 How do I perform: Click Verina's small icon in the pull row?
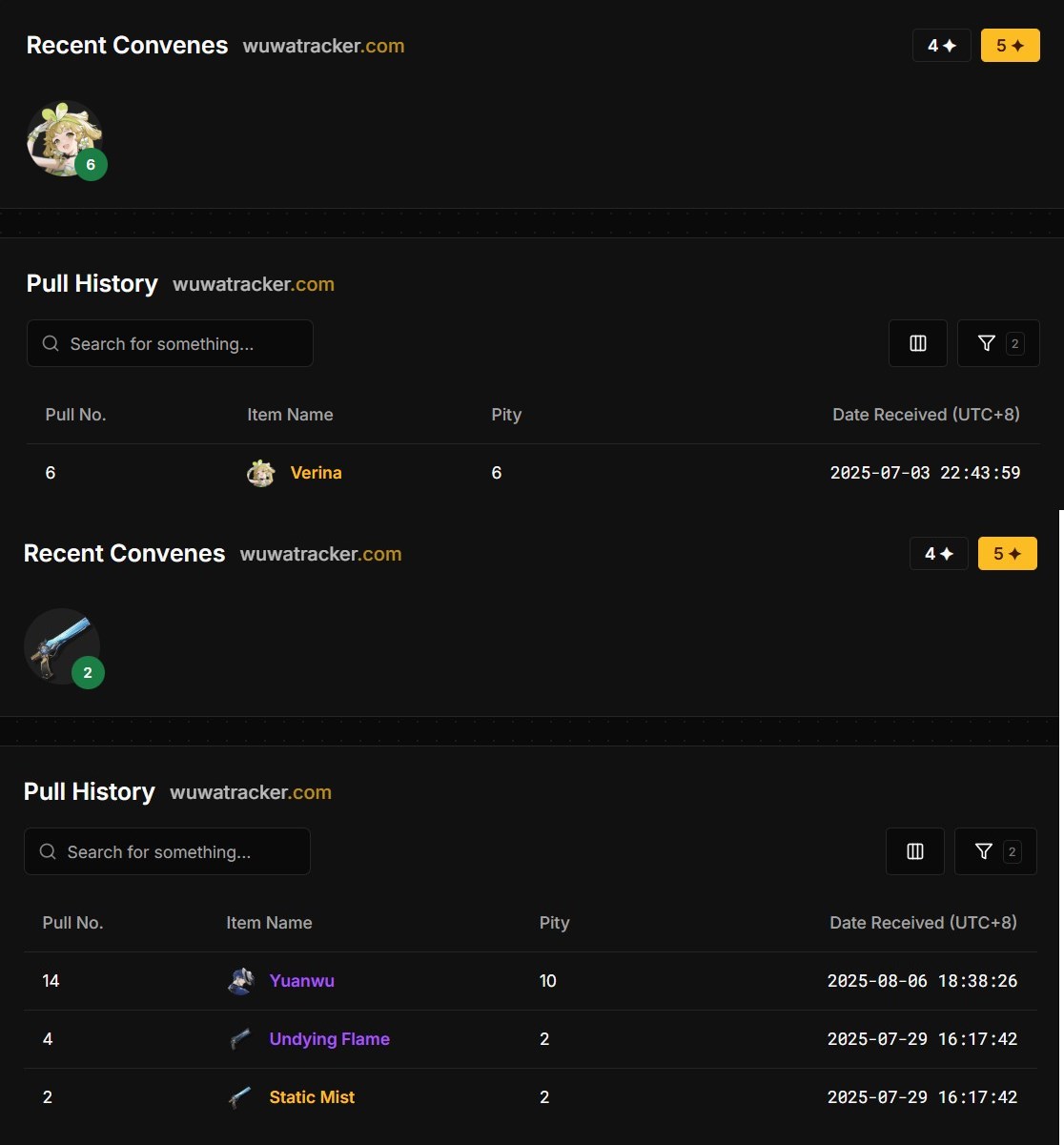tap(260, 473)
